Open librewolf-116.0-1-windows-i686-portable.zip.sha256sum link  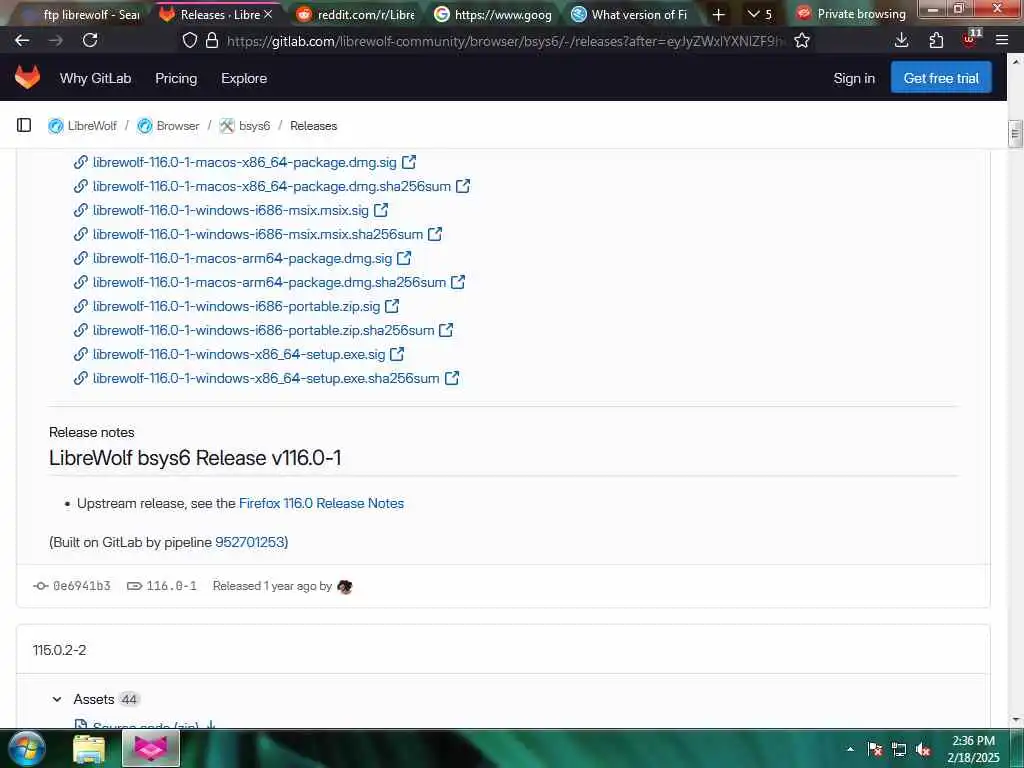263,330
